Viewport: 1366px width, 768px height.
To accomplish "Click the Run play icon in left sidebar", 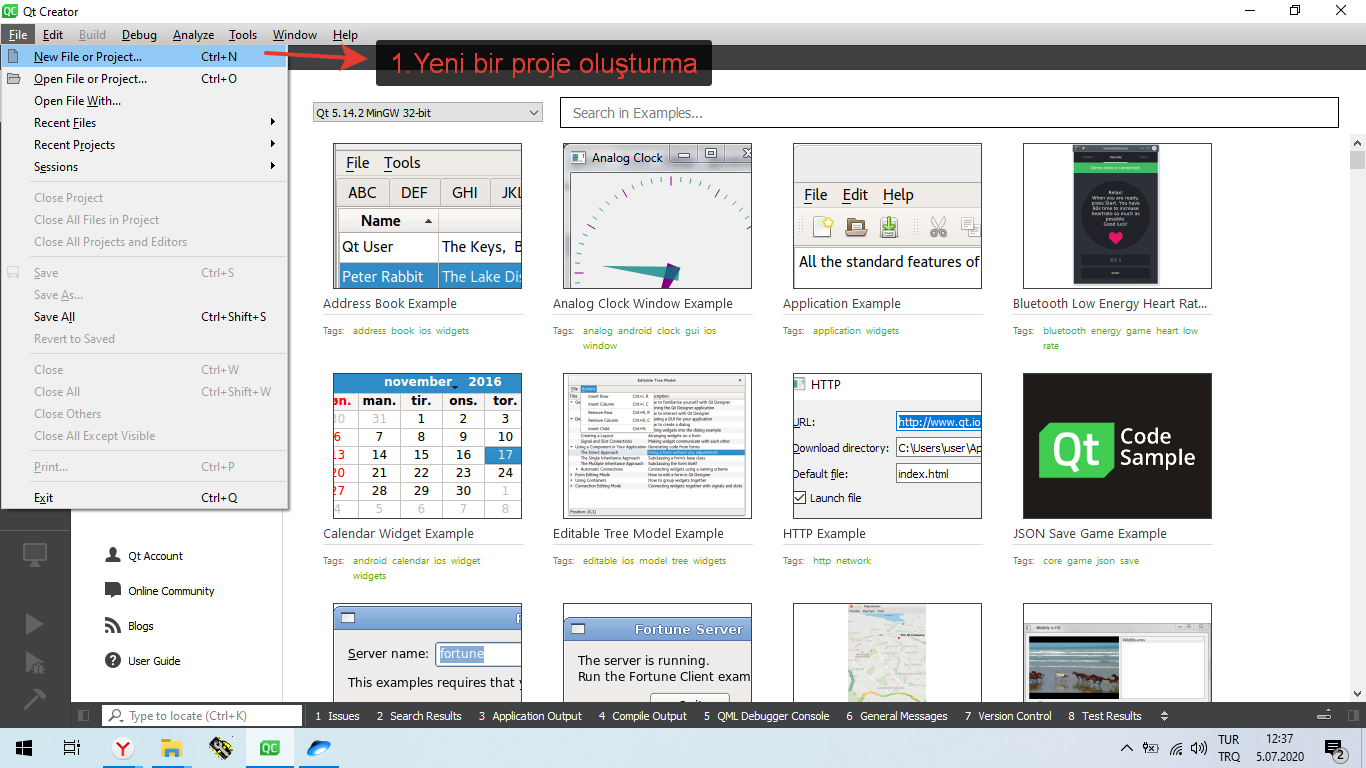I will [x=34, y=624].
